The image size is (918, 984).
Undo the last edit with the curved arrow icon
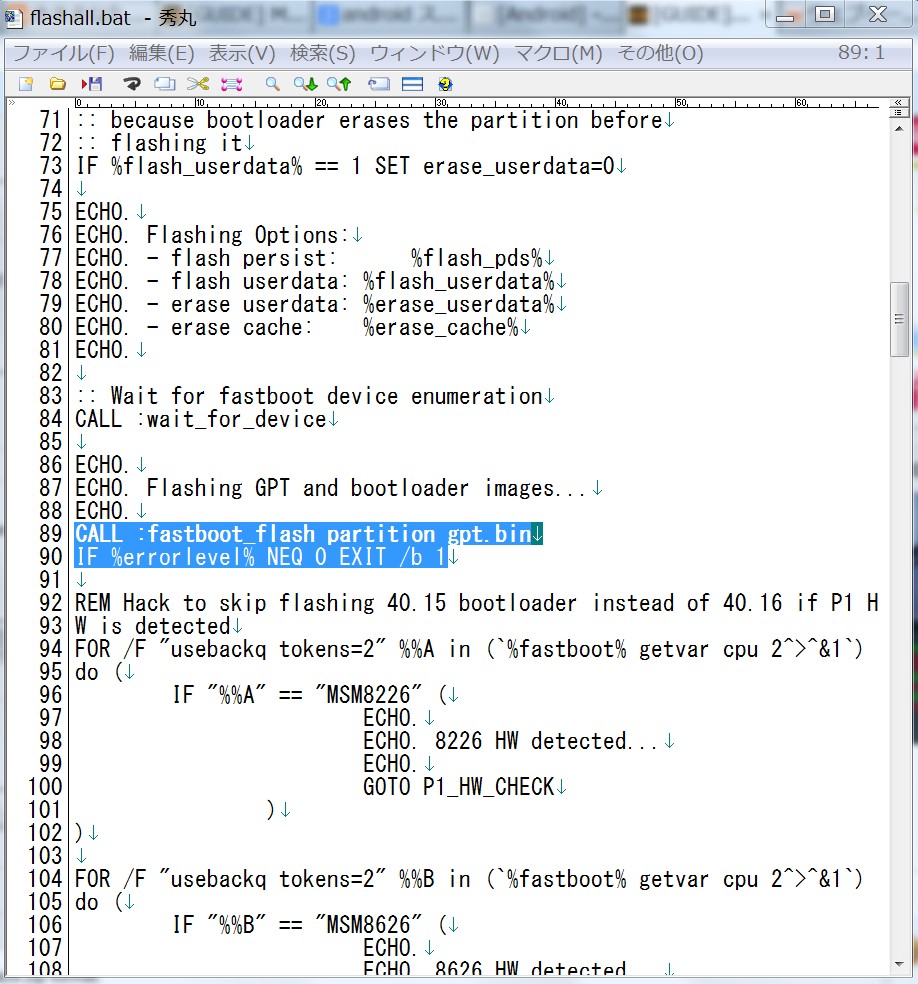tap(132, 83)
